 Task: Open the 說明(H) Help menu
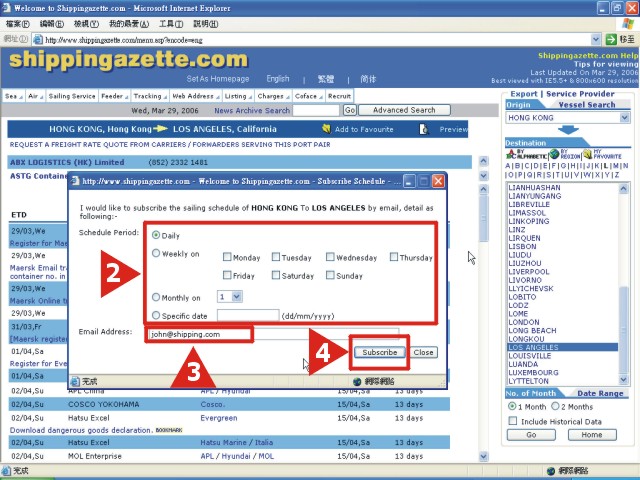pyautogui.click(x=206, y=24)
